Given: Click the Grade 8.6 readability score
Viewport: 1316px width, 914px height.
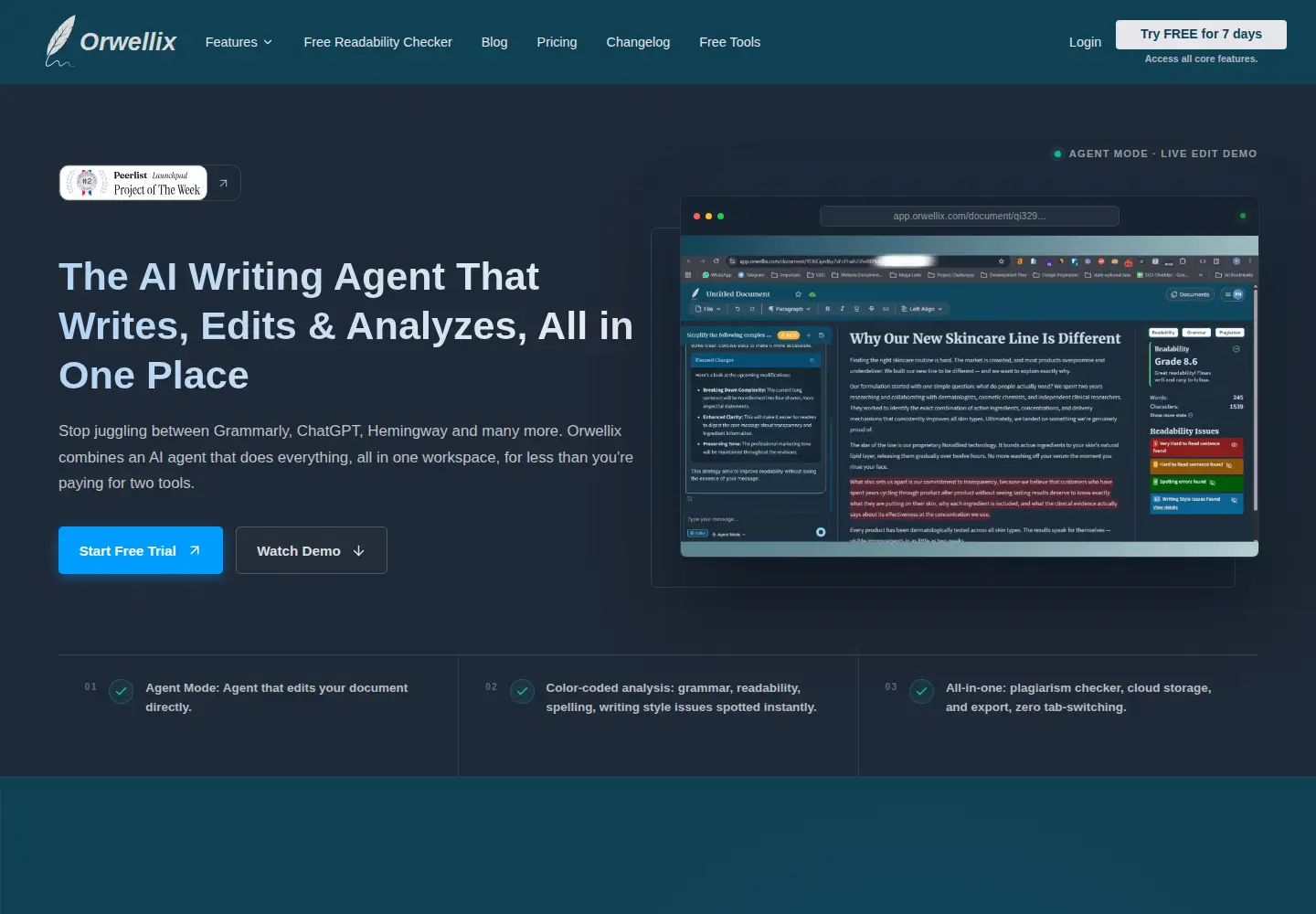Looking at the screenshot, I should [x=1175, y=362].
